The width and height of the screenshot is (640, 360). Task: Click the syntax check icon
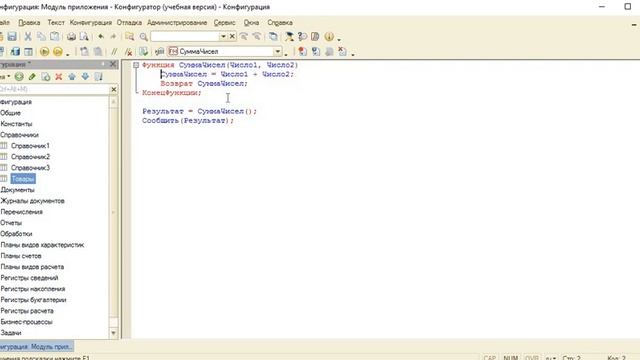[x=143, y=52]
